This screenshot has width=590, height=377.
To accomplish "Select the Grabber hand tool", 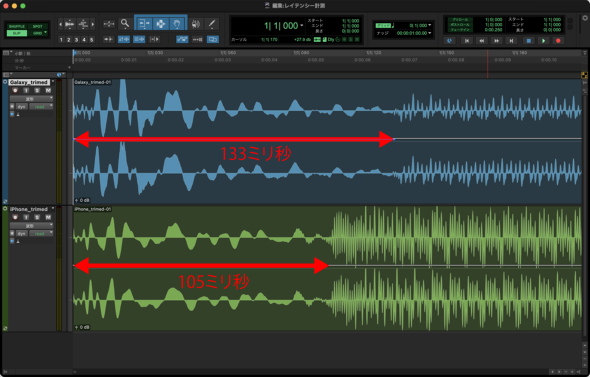I will 177,24.
